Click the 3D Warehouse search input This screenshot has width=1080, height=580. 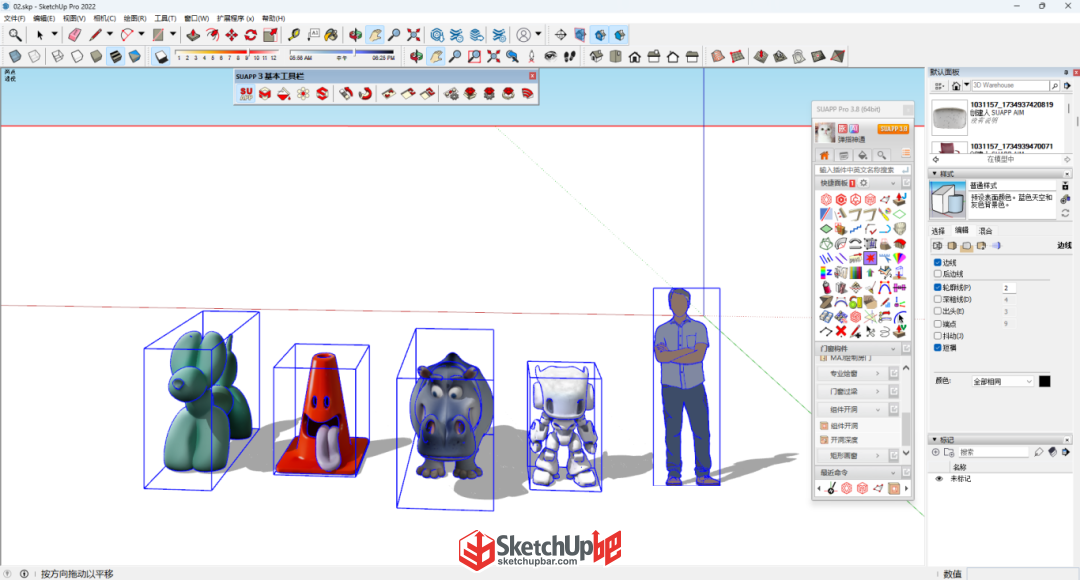pos(1010,85)
